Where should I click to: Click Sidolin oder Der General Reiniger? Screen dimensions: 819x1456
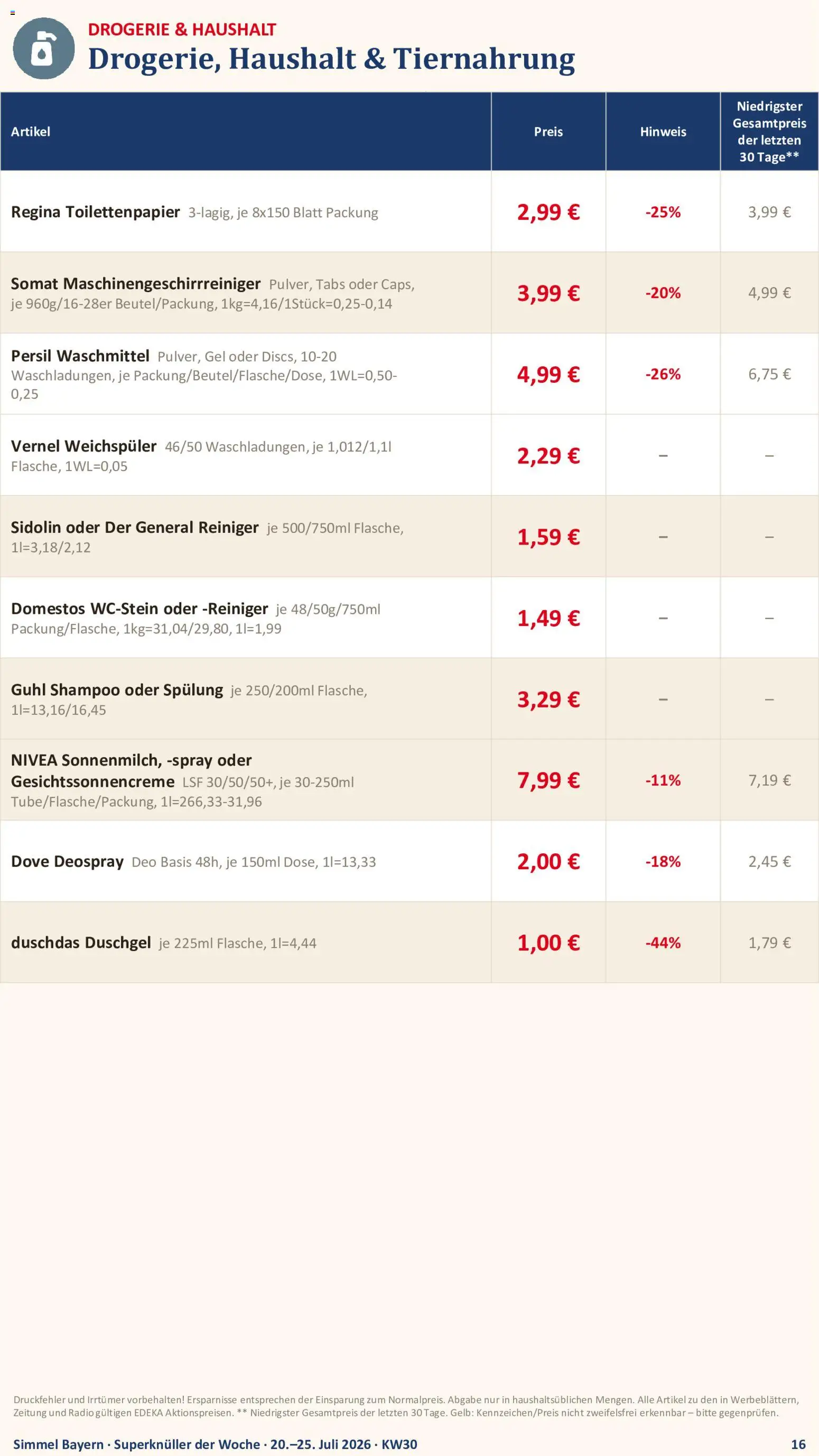pyautogui.click(x=134, y=527)
